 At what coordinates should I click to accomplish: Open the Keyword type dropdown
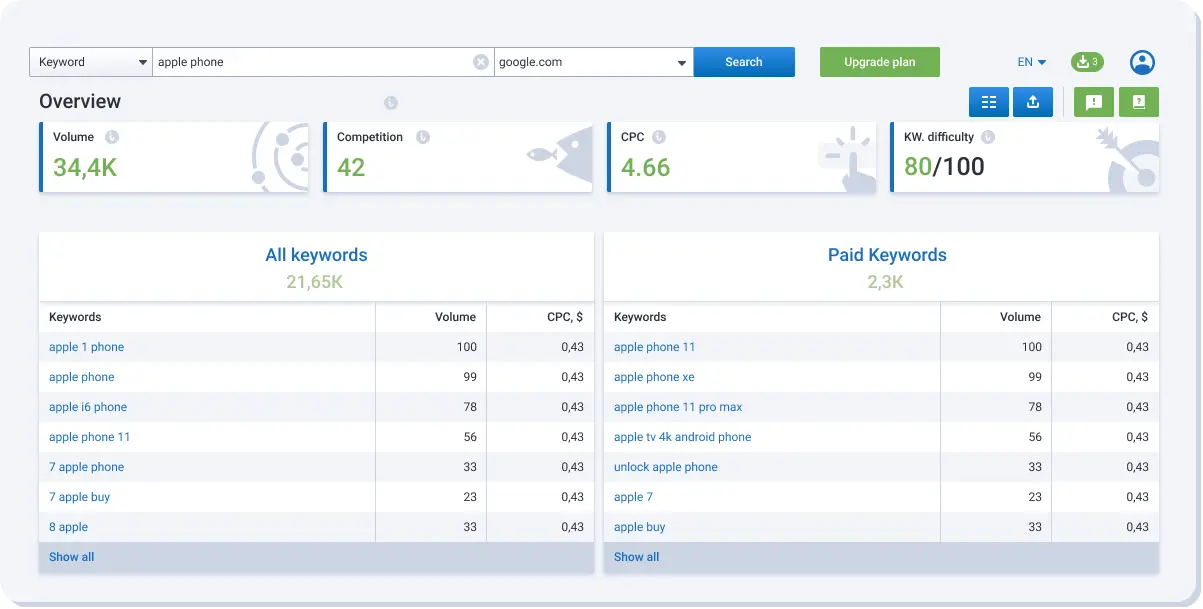coord(90,61)
